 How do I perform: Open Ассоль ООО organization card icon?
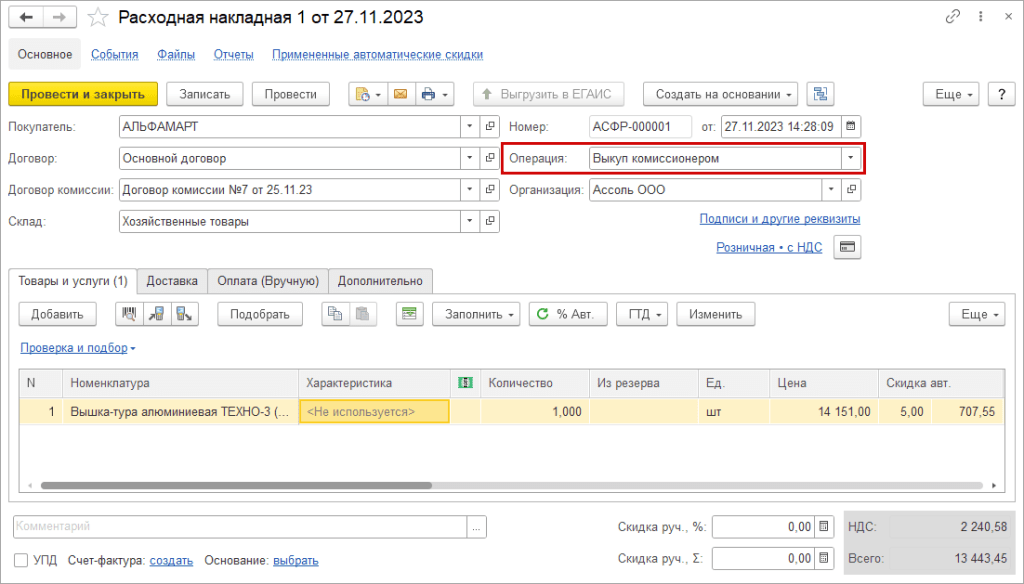851,190
